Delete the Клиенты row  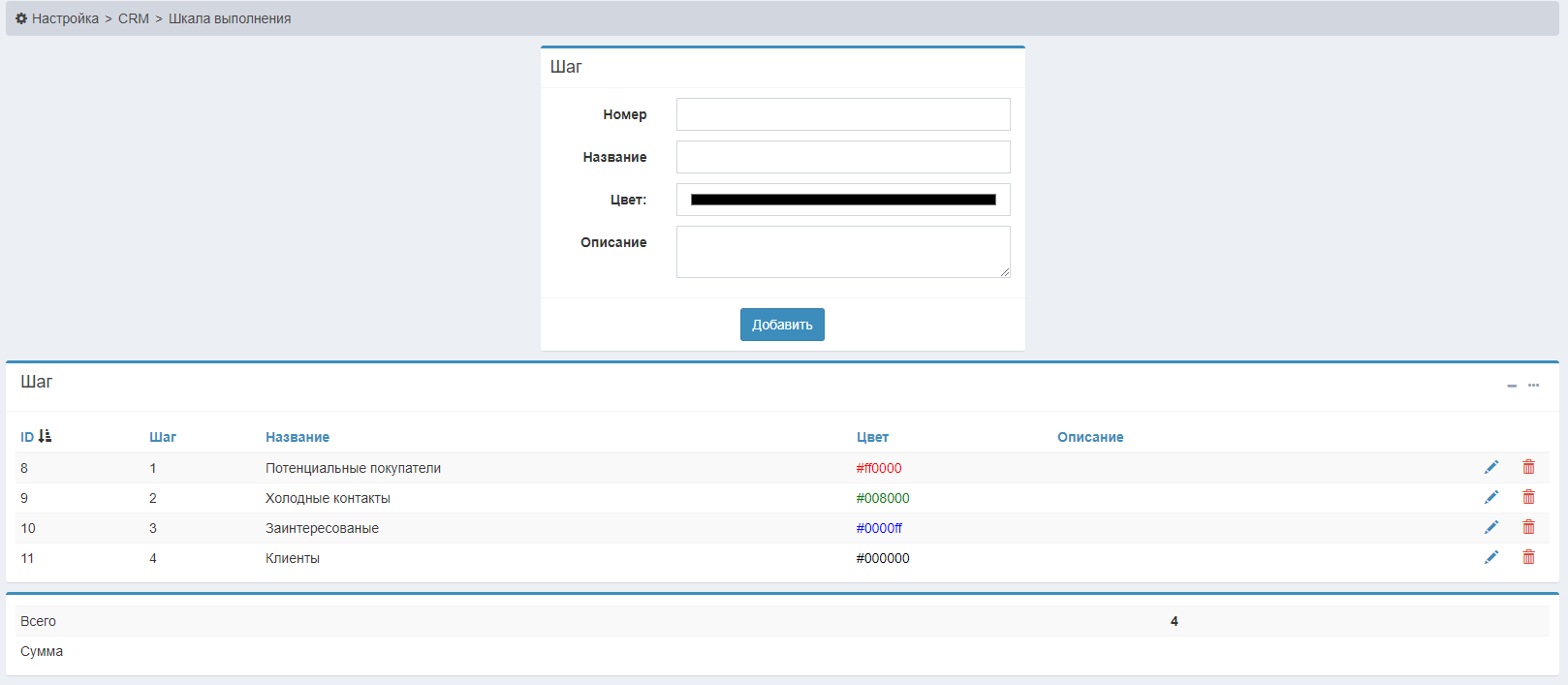(x=1528, y=557)
